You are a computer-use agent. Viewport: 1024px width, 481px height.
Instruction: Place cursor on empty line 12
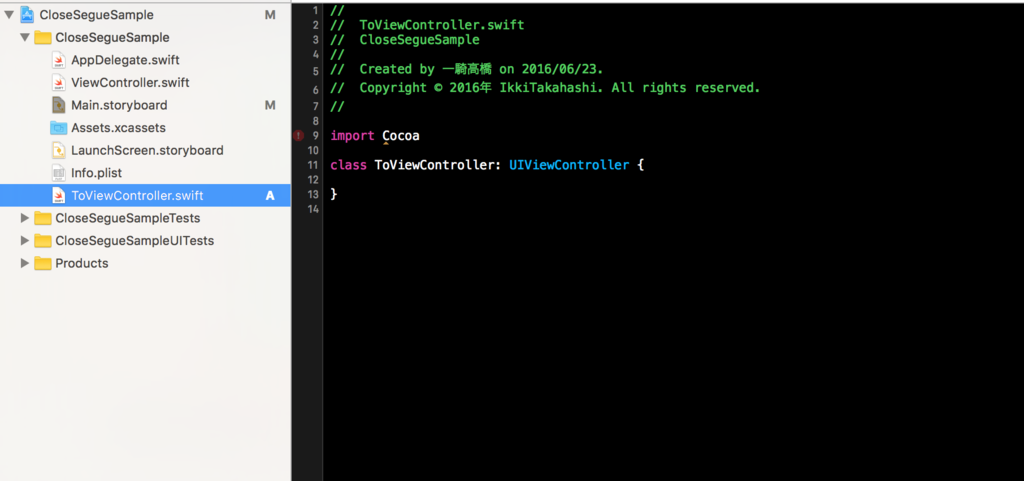[x=673, y=179]
